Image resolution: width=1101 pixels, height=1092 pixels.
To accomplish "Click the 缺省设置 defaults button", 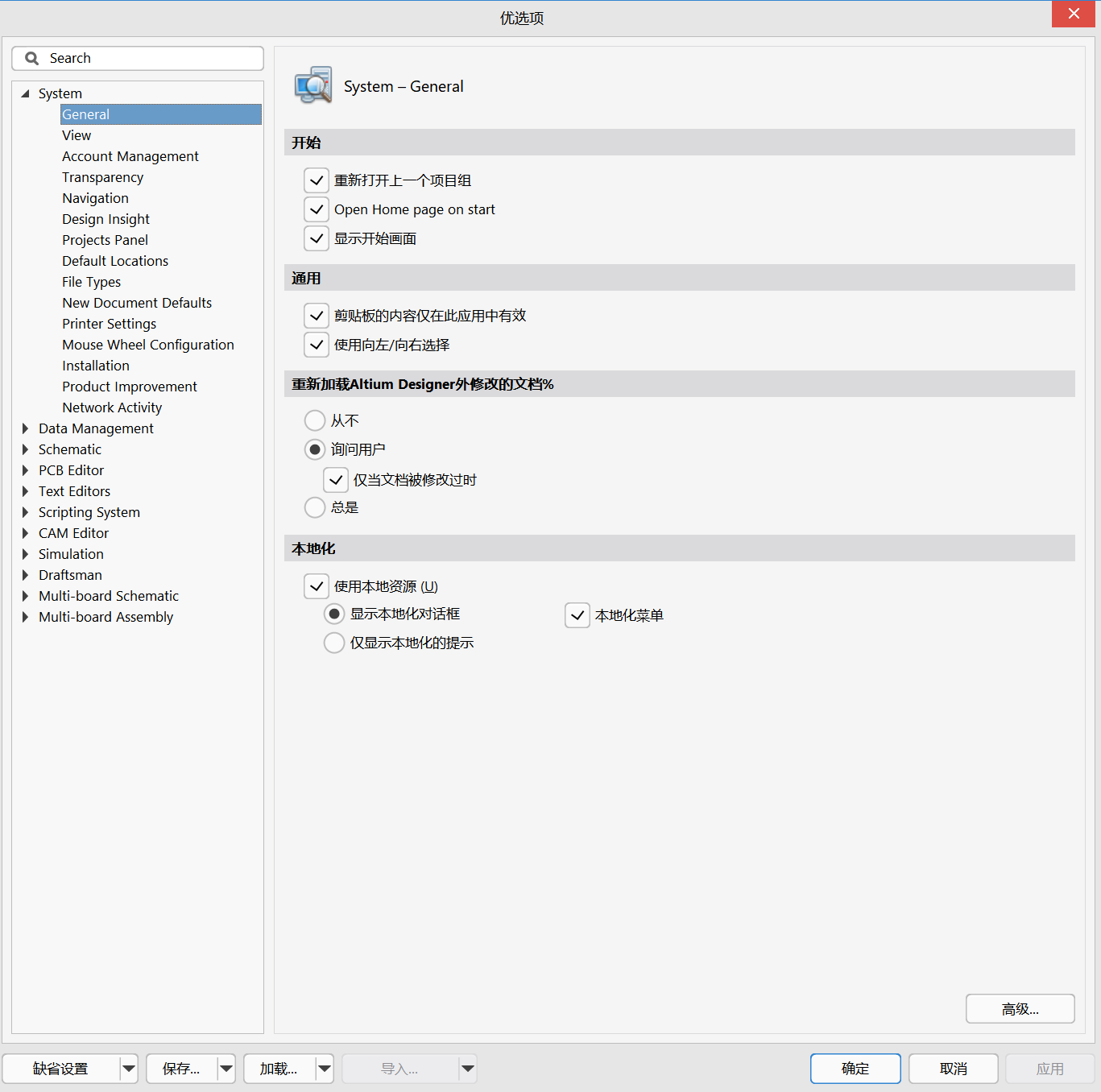I will click(x=61, y=1069).
